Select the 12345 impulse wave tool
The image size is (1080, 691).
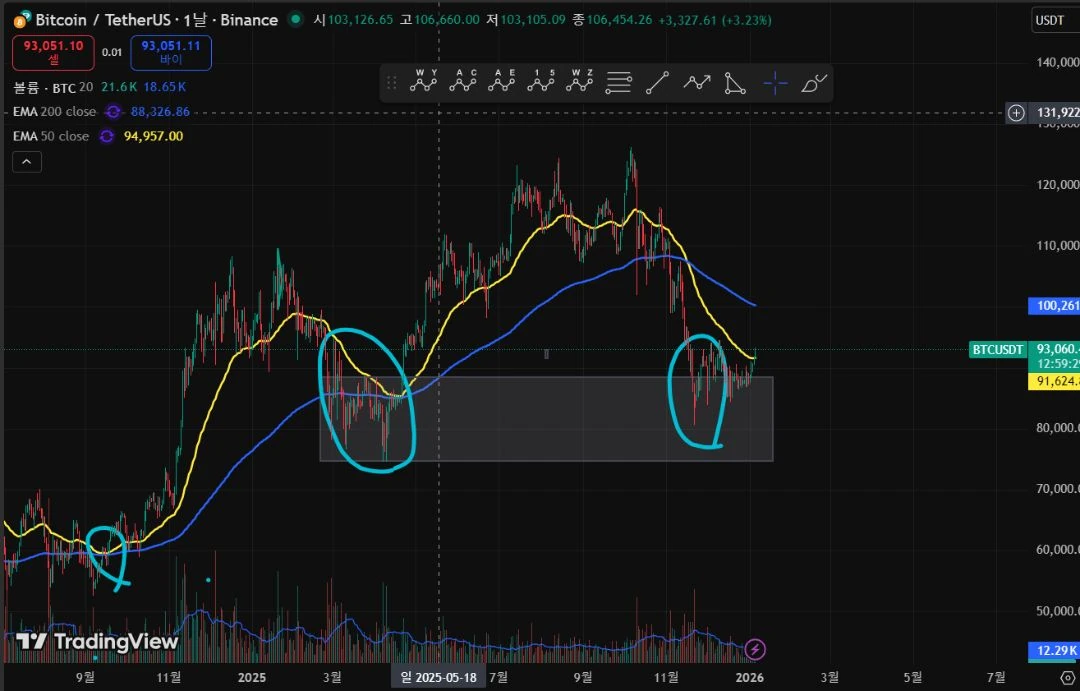(x=541, y=82)
